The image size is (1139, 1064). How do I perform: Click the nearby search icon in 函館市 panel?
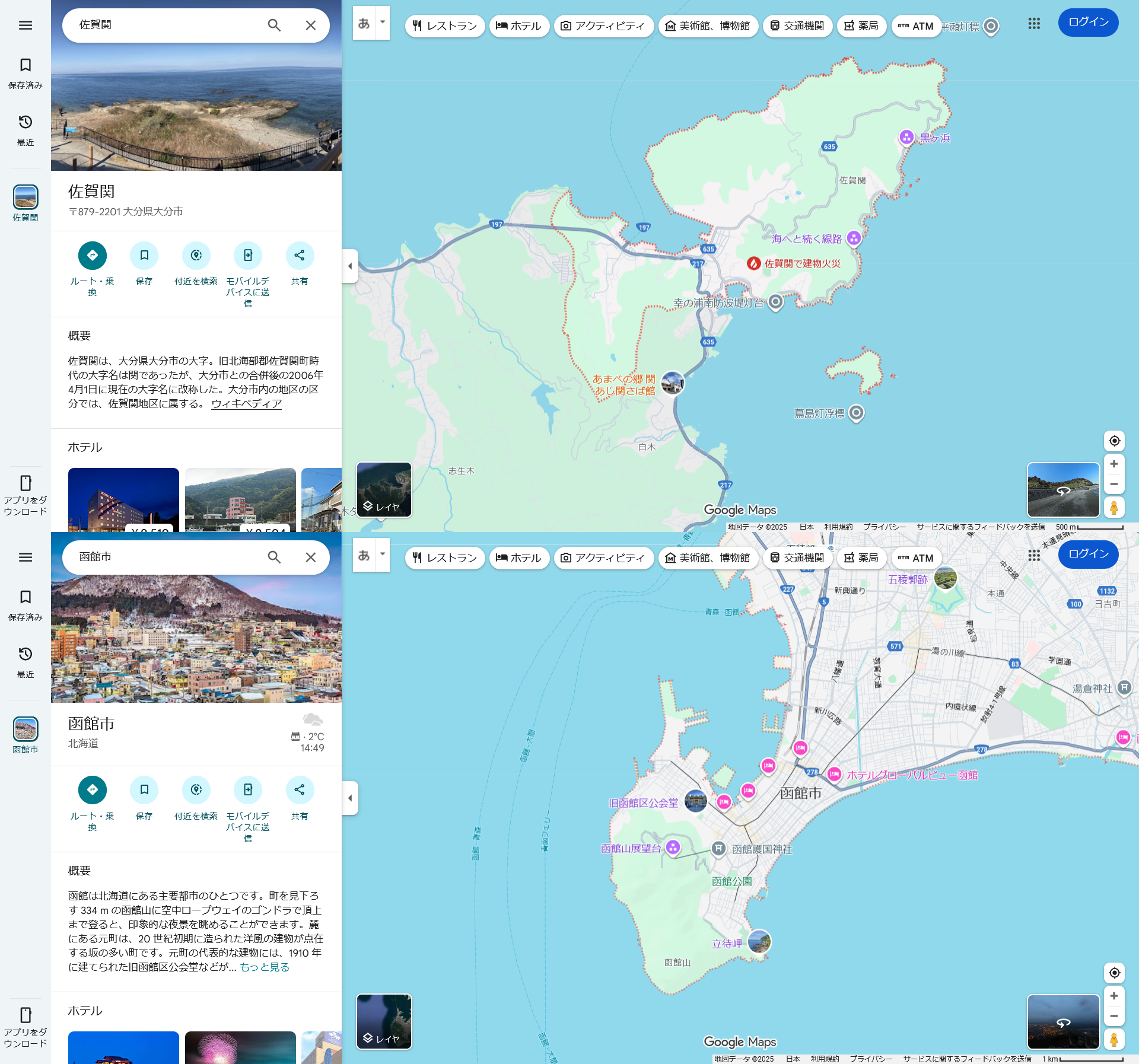pyautogui.click(x=196, y=790)
